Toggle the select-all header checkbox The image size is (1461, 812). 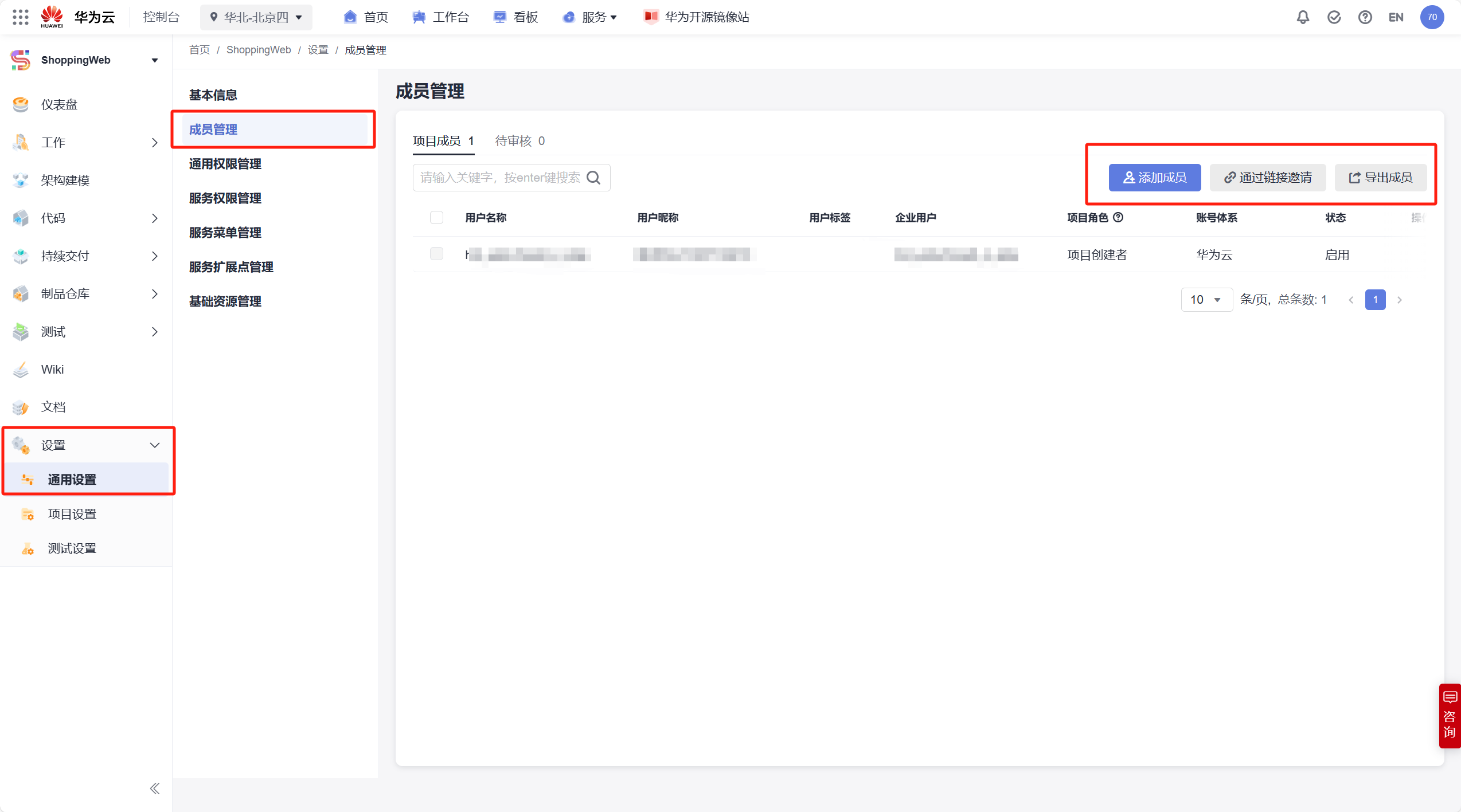[436, 217]
